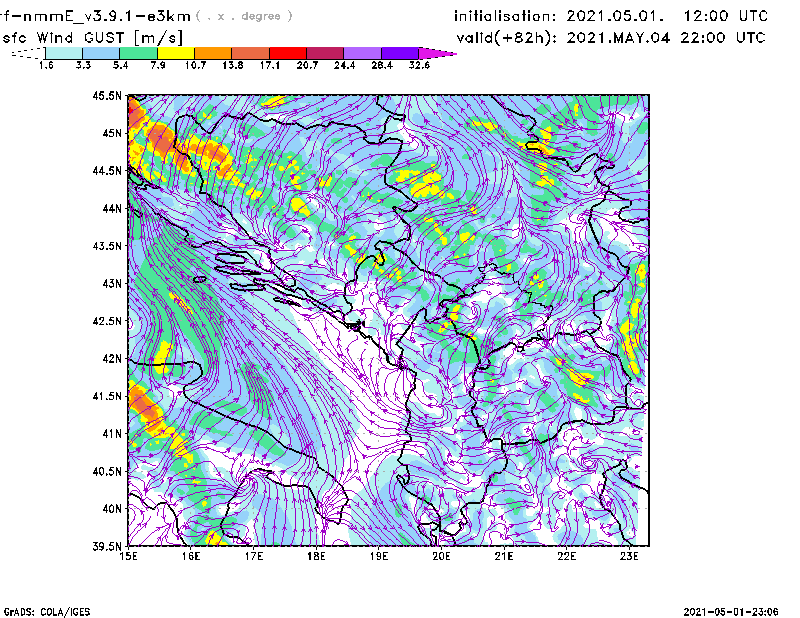The image size is (800, 618).
Task: Click the white dashed arrow at the legend start
Action: pos(28,53)
